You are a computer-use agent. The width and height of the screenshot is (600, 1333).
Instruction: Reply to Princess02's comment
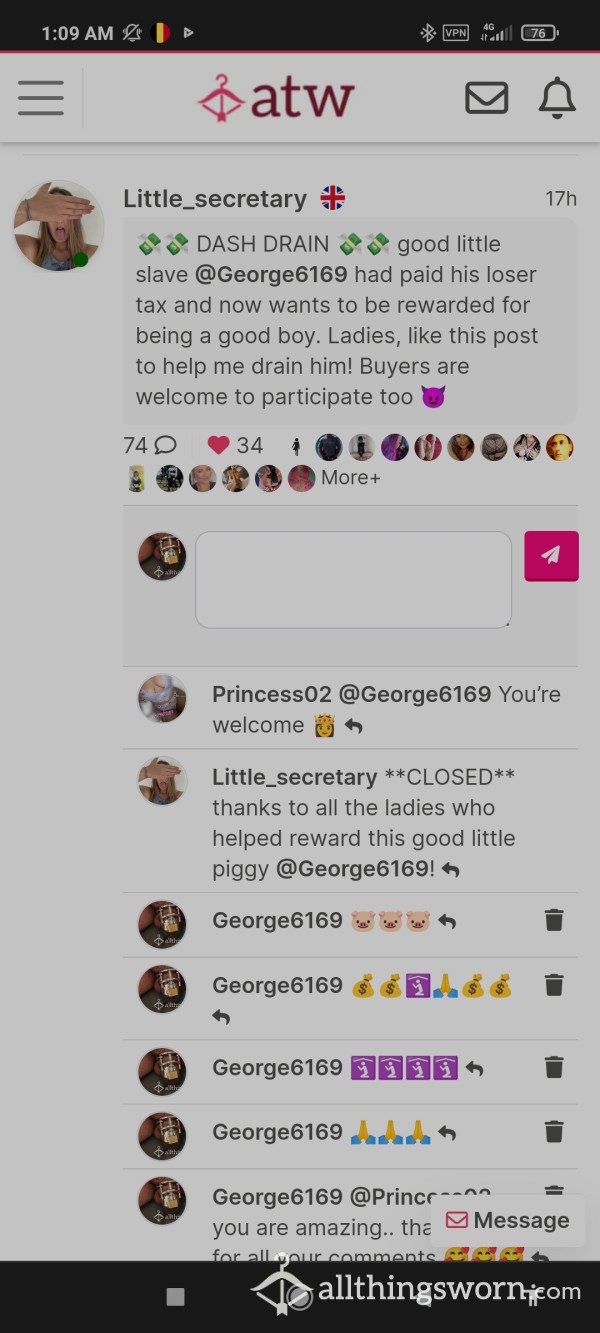coord(353,727)
